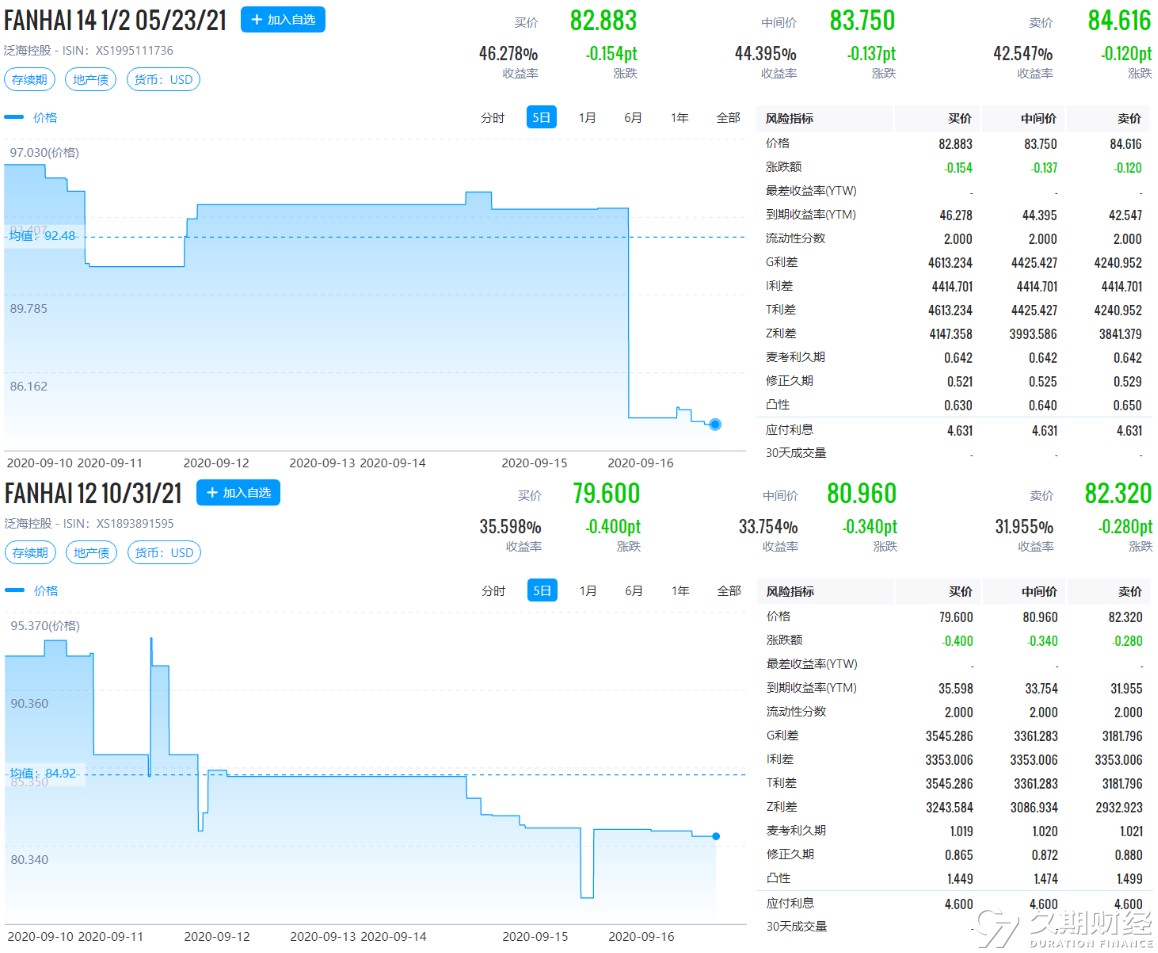1158x953 pixels.
Task: Click G利差 bid value 4613.234
Action: click(950, 263)
